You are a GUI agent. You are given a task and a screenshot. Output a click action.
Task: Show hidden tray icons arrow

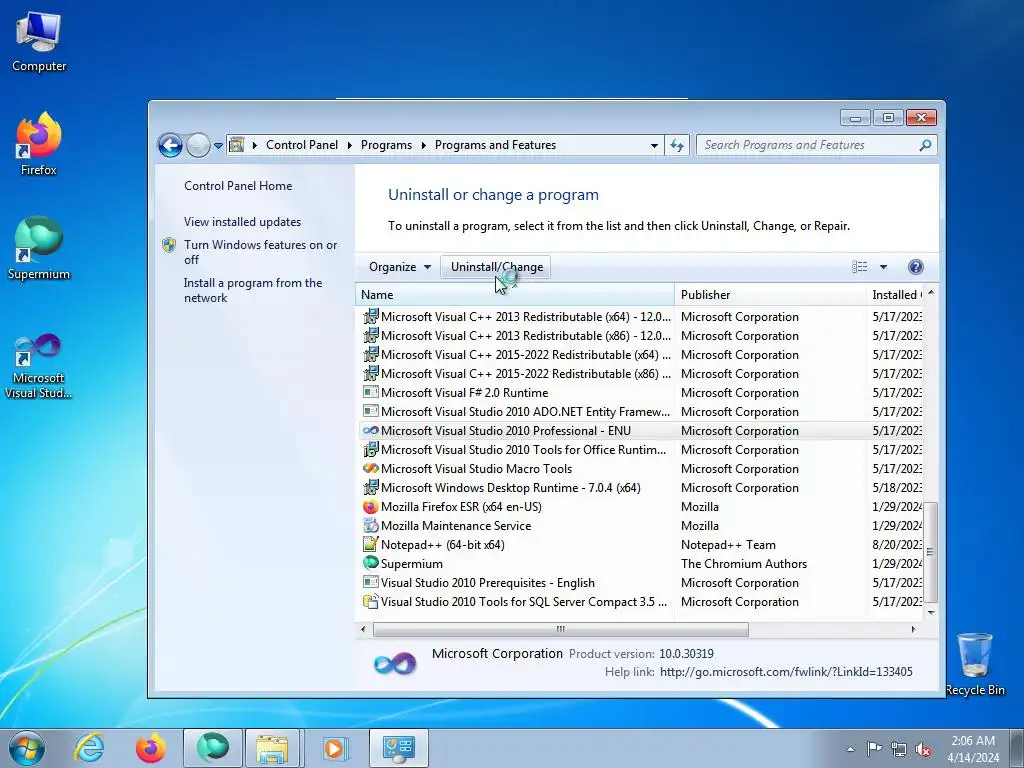click(x=850, y=749)
